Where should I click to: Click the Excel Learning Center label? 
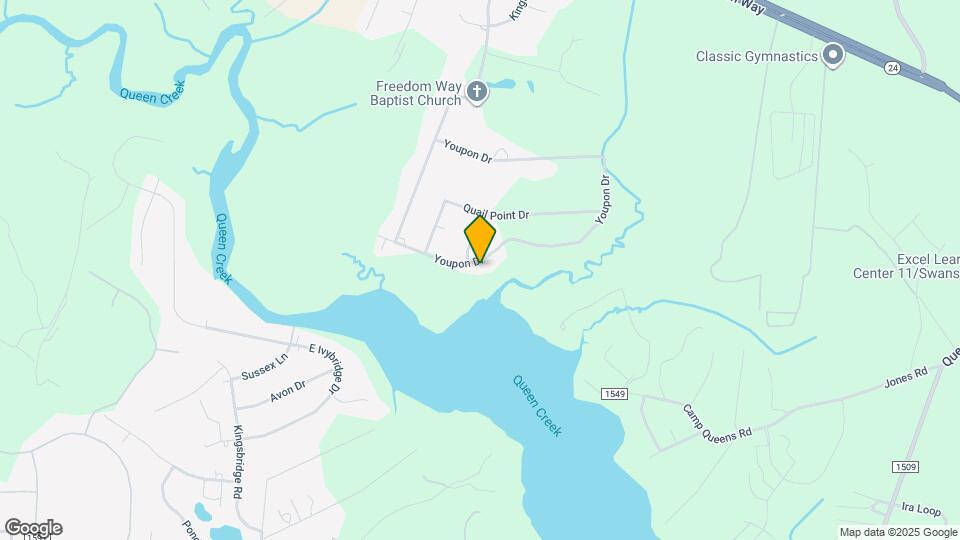[906, 266]
